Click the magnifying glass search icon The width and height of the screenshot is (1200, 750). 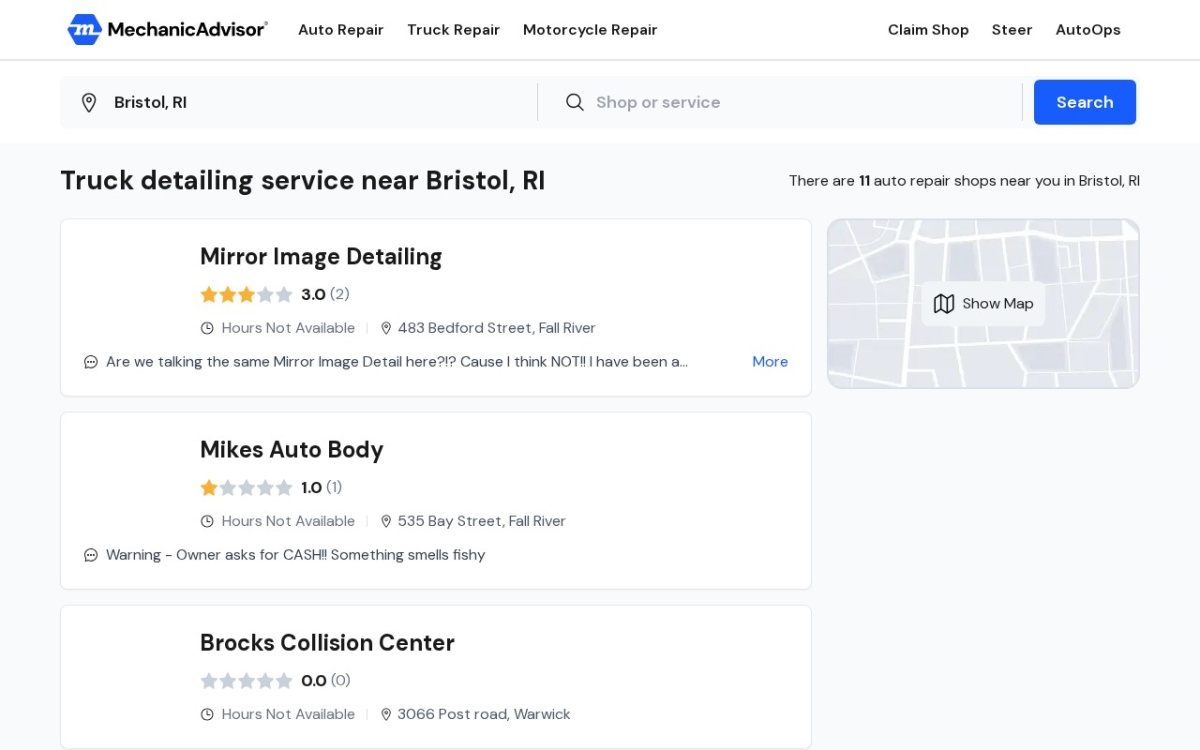575,102
